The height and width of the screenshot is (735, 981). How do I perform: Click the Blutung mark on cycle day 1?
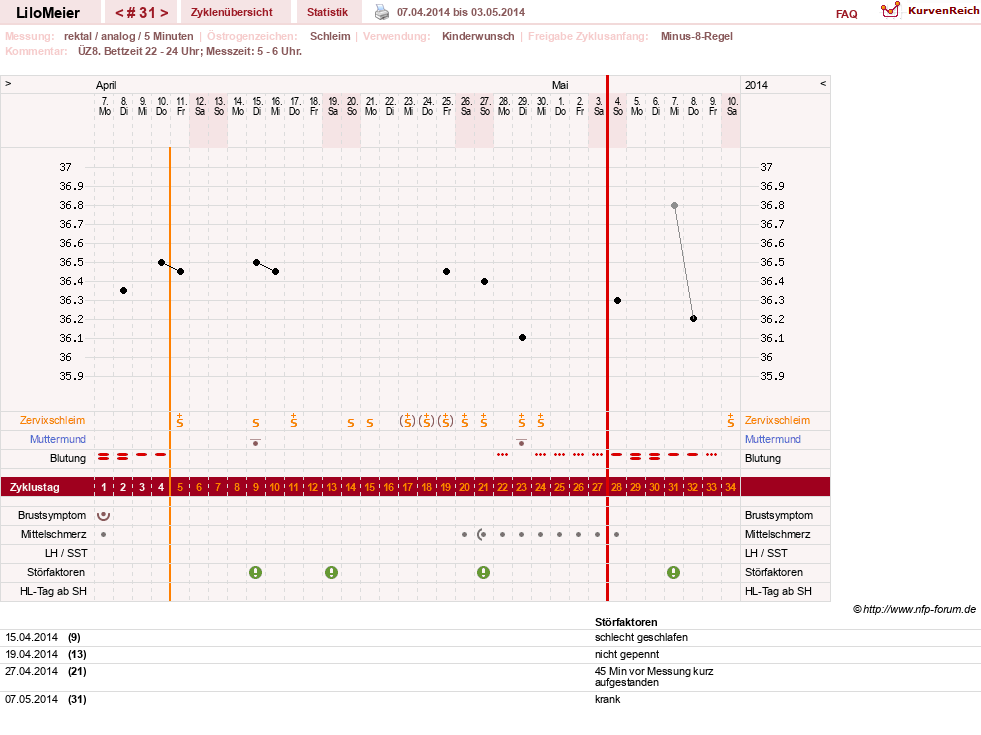pos(104,457)
